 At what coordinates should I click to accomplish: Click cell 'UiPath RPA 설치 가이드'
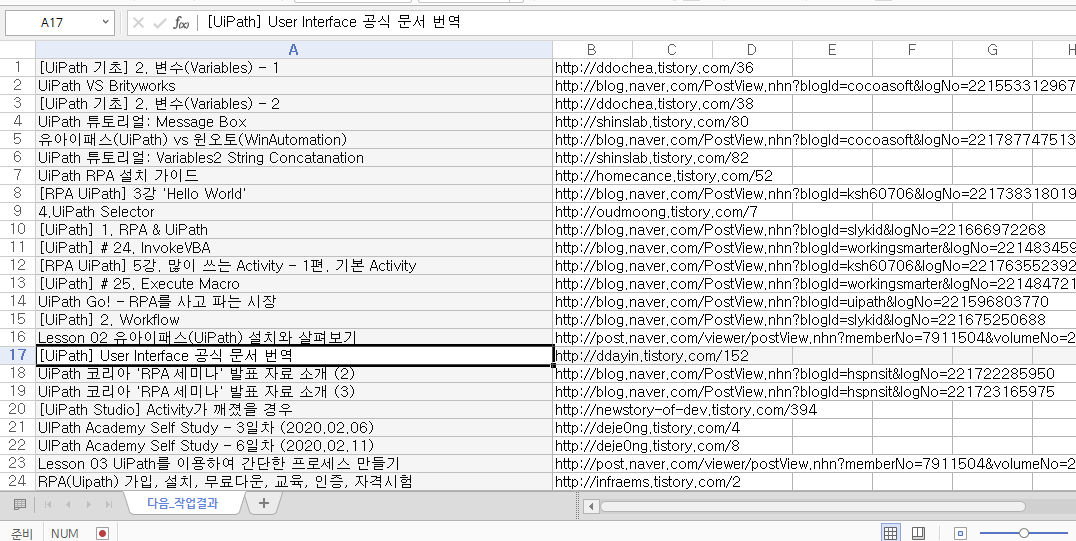pos(294,176)
